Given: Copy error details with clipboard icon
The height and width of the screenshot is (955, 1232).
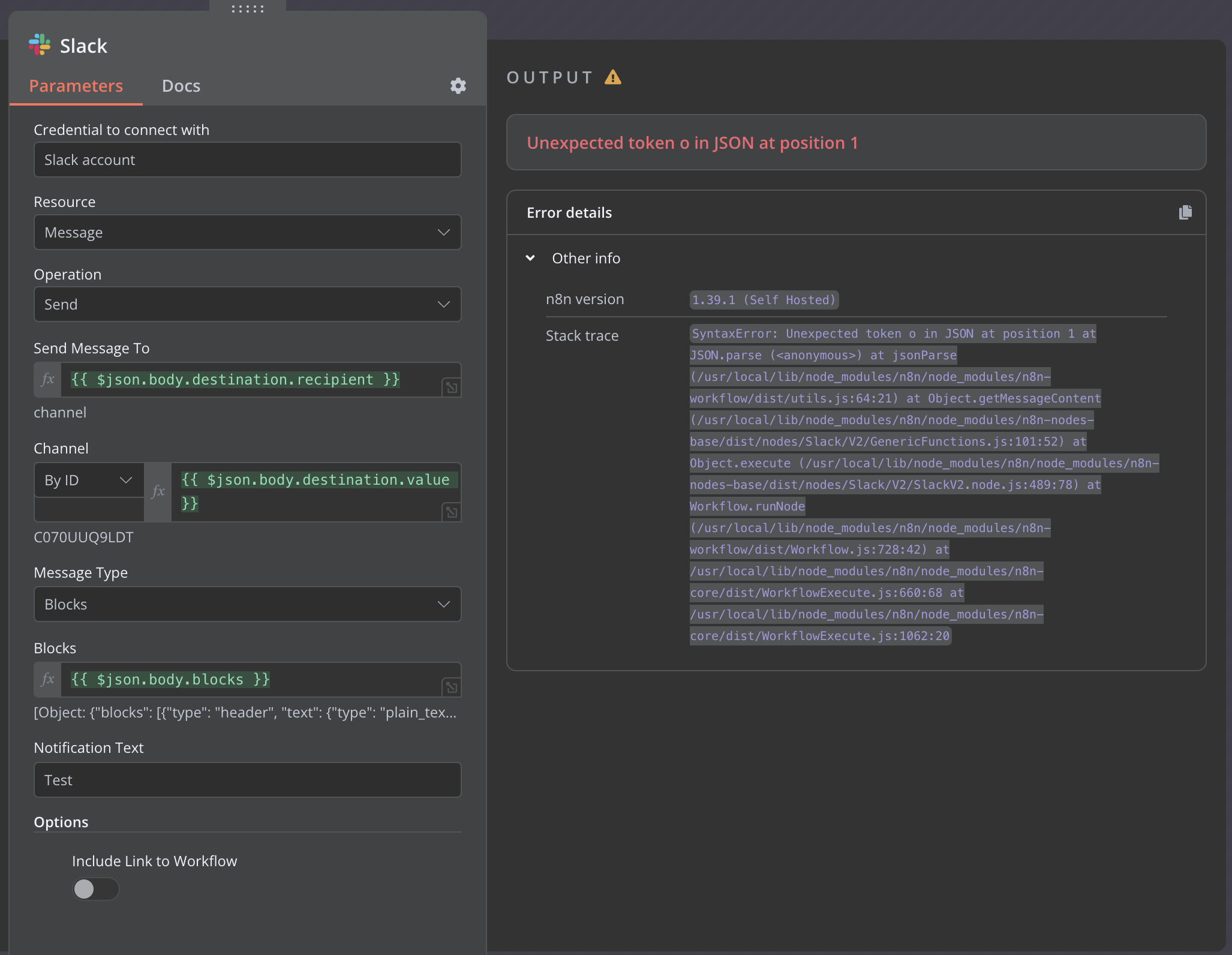Looking at the screenshot, I should click(1185, 212).
